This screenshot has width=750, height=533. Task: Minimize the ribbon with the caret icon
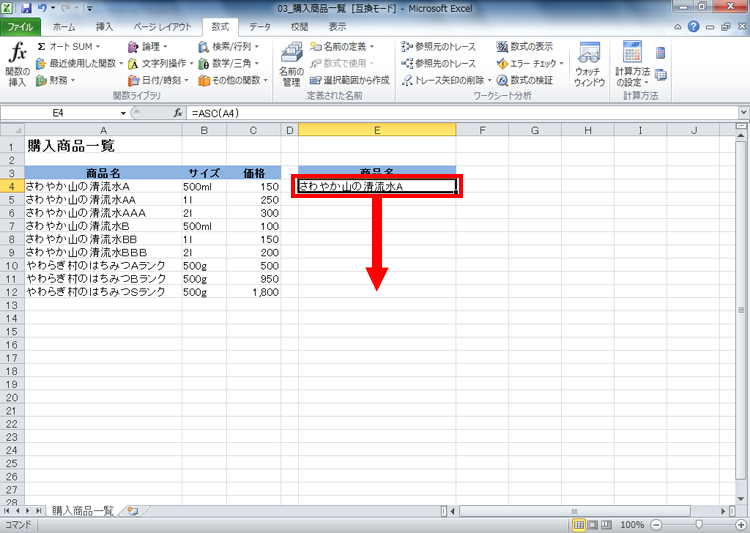(678, 27)
